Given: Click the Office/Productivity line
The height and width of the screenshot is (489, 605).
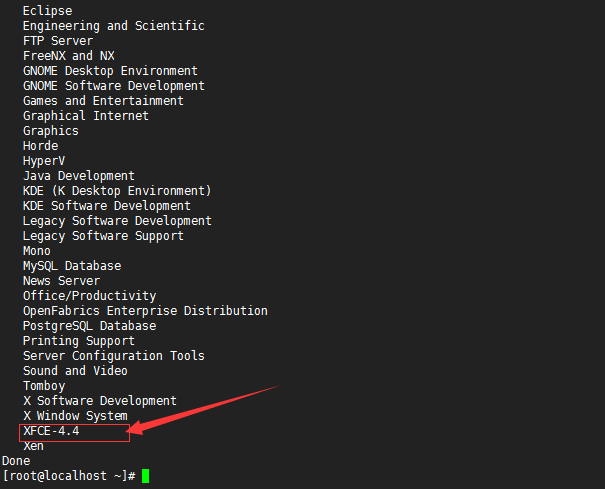Looking at the screenshot, I should coord(90,296).
